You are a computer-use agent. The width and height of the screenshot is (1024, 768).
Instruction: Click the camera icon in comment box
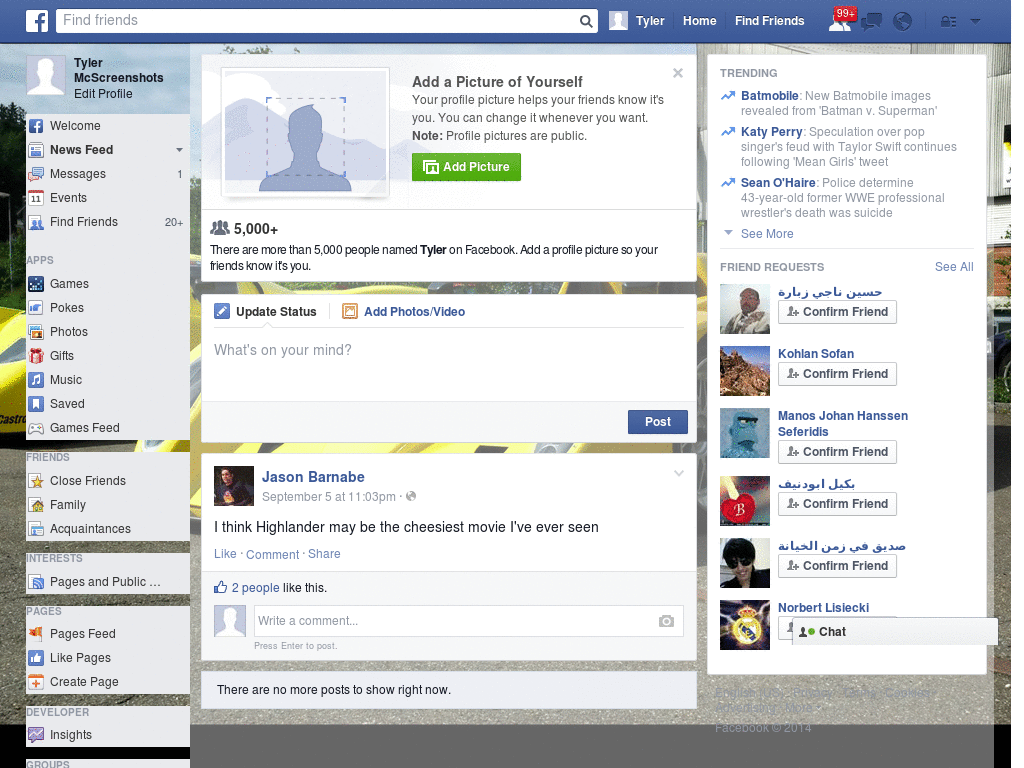point(666,621)
